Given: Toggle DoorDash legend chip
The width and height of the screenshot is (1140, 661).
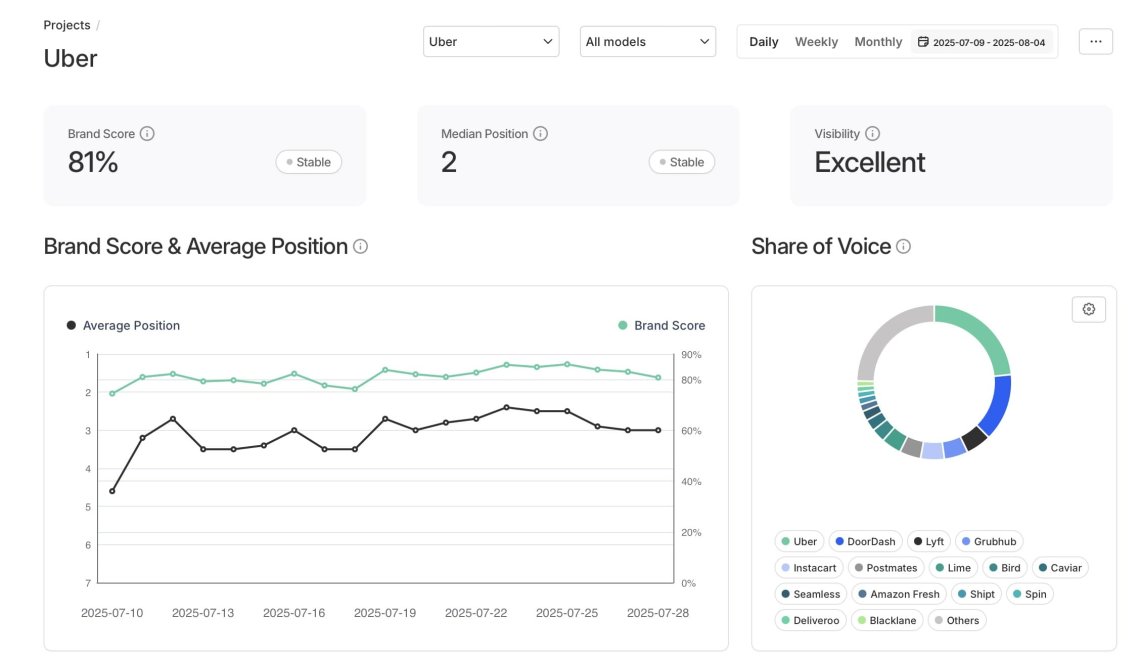Looking at the screenshot, I should click(865, 542).
